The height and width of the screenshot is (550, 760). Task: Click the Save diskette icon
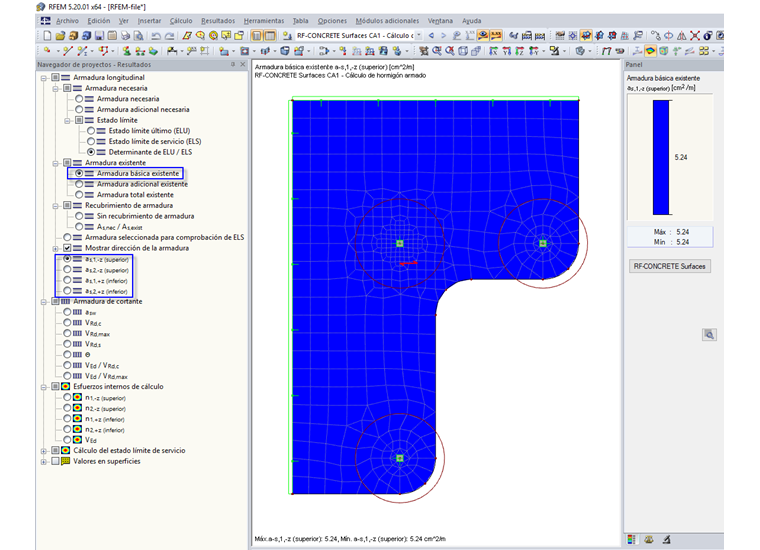[x=99, y=35]
